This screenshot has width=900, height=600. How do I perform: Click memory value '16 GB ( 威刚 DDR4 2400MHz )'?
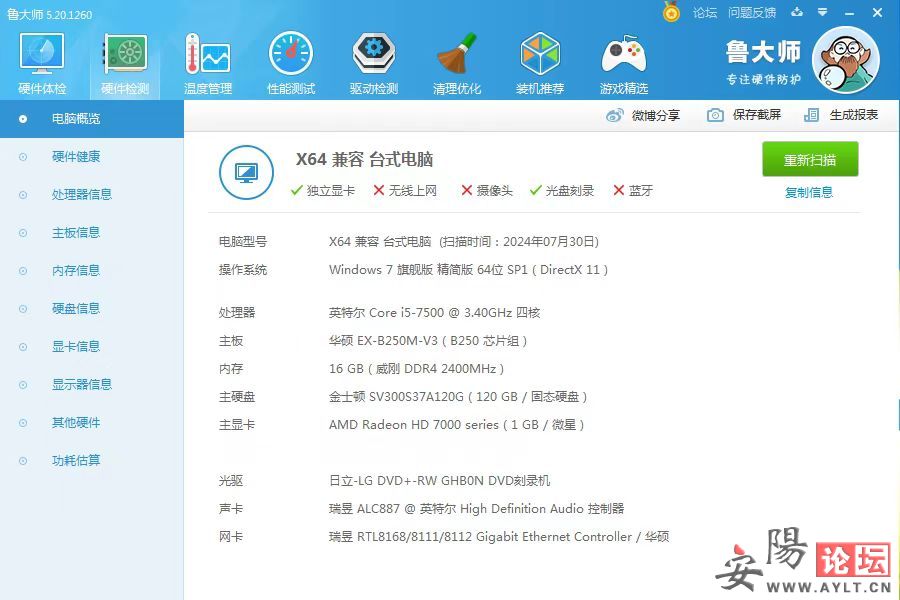tap(416, 369)
